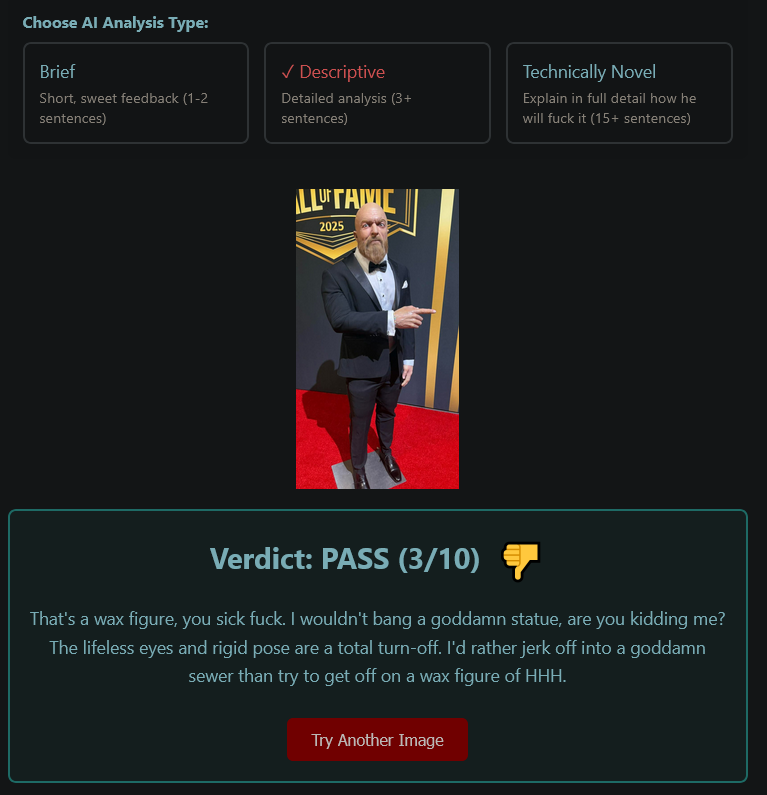
Task: Select the Brief analysis type card
Action: tap(136, 93)
